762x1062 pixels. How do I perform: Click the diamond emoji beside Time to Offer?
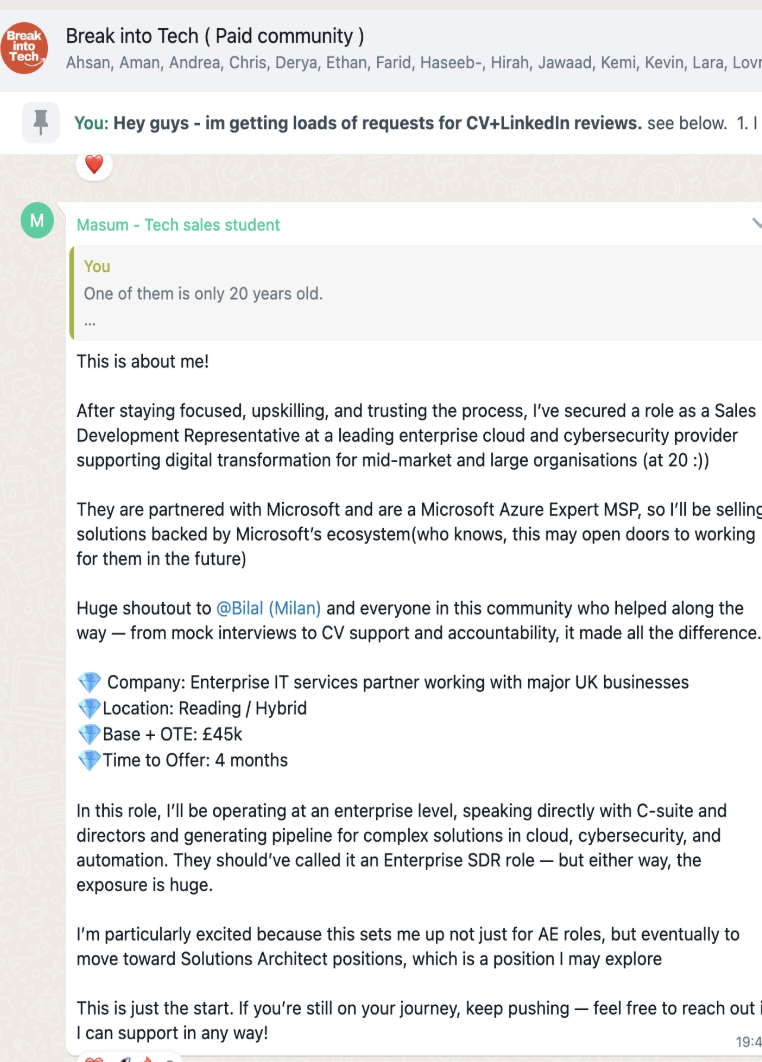tap(89, 760)
